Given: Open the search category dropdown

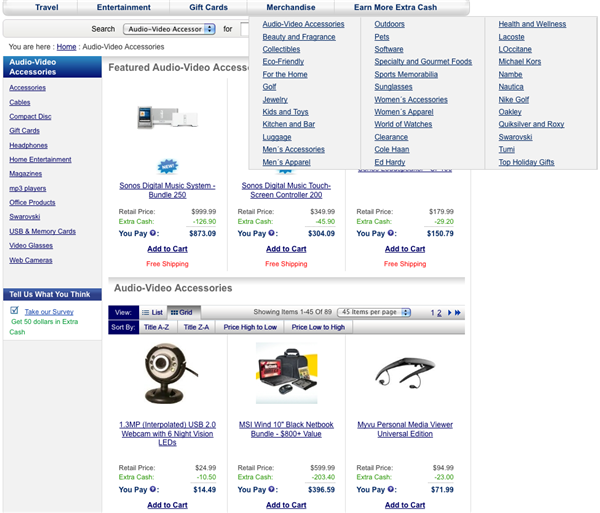Looking at the screenshot, I should pyautogui.click(x=169, y=29).
